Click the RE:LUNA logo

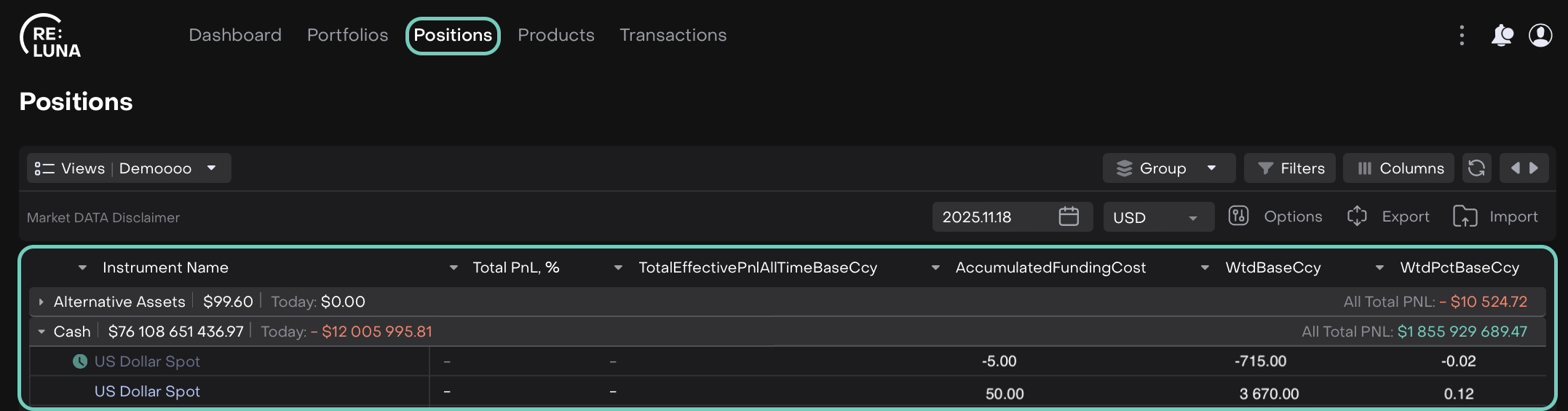pos(50,36)
